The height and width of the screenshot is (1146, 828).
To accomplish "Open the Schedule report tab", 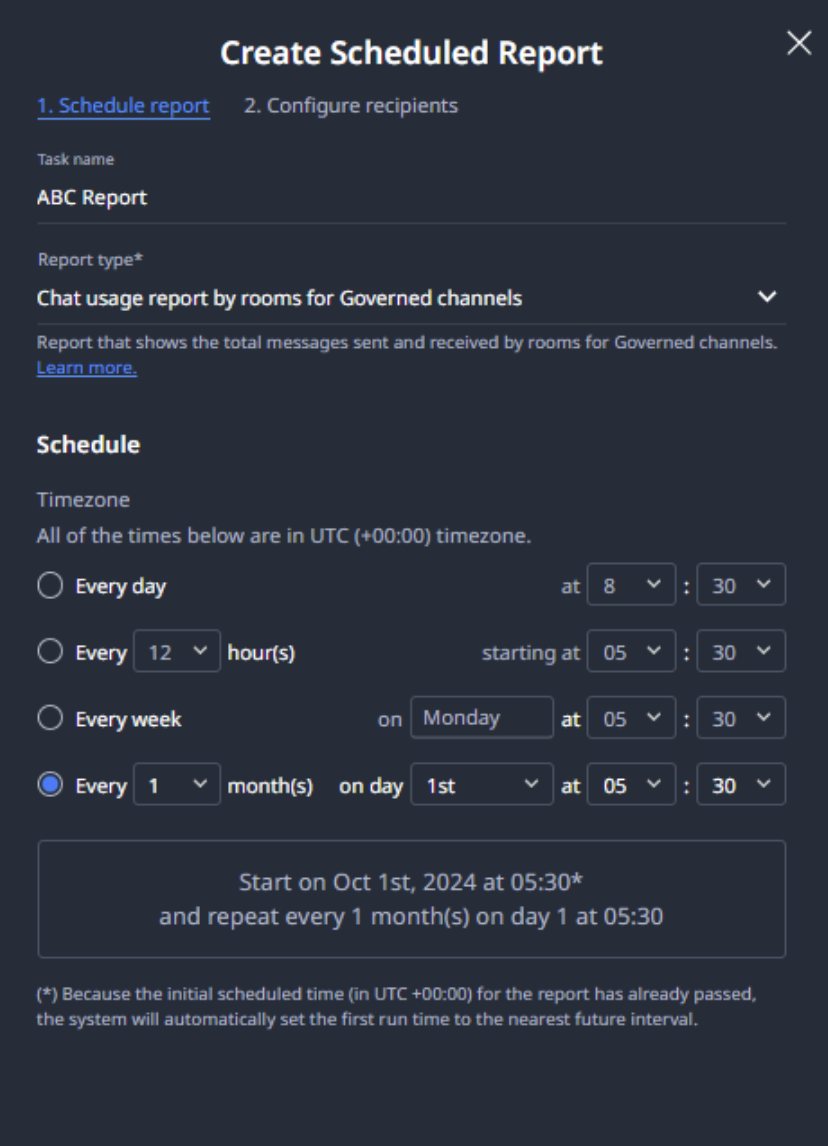I will coord(124,106).
